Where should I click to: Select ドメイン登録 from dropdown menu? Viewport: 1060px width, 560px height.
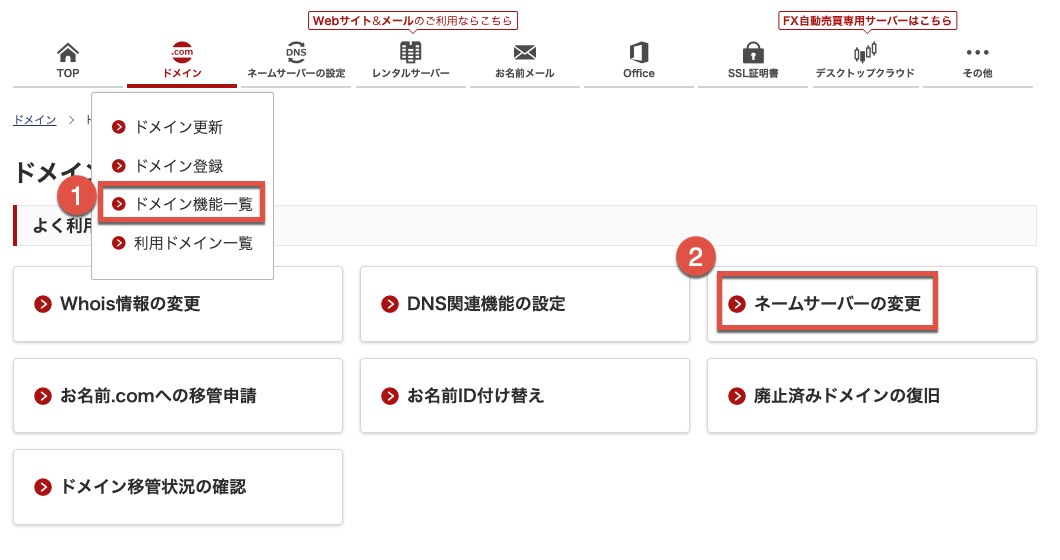(x=178, y=166)
